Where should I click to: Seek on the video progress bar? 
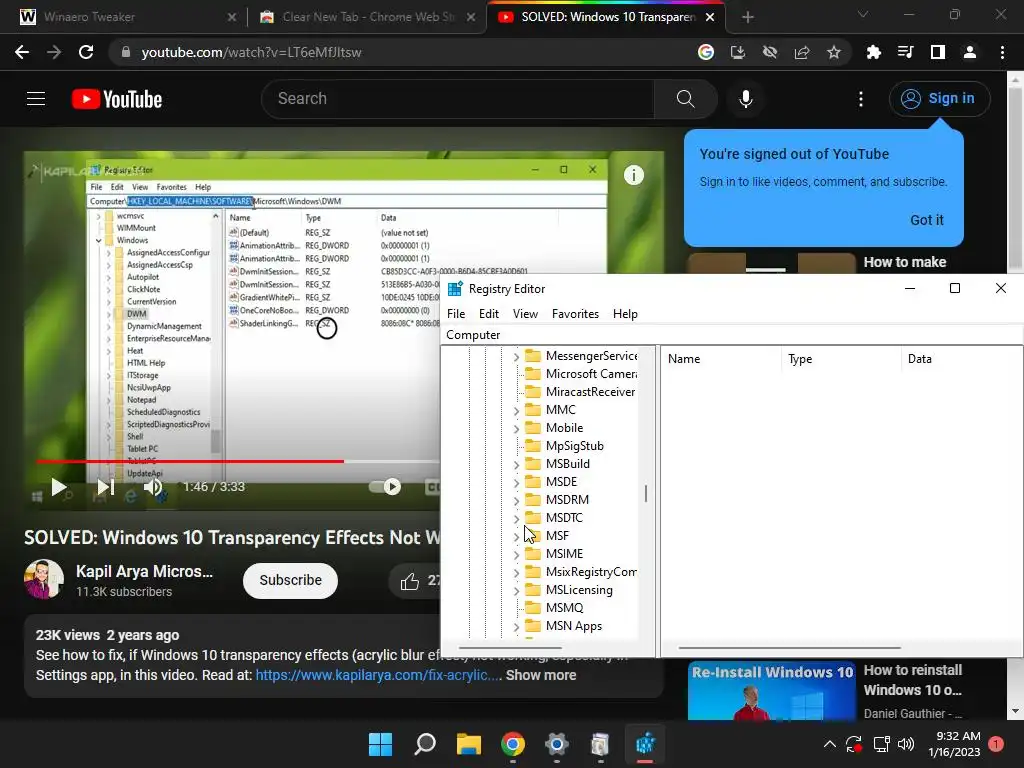coord(238,462)
